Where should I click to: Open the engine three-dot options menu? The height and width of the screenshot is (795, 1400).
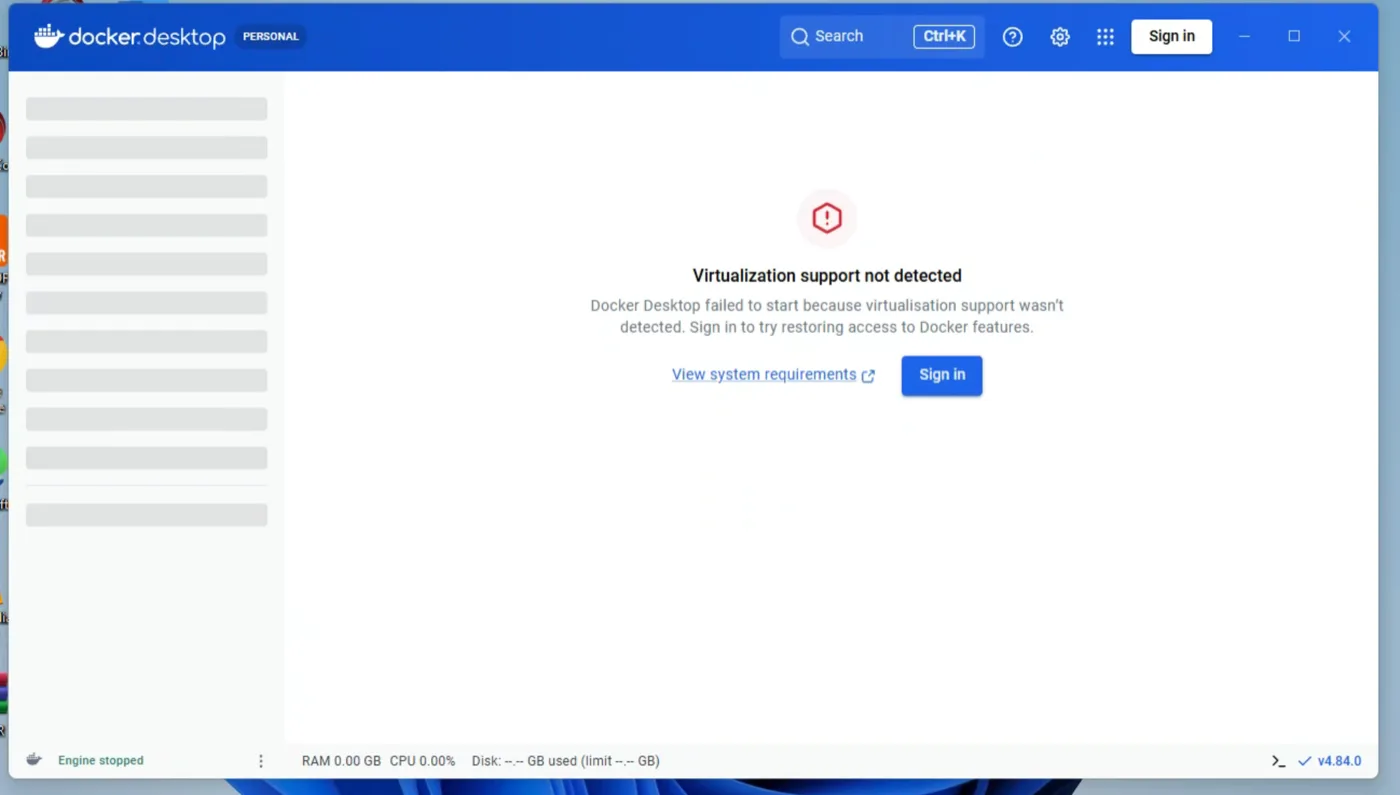261,761
